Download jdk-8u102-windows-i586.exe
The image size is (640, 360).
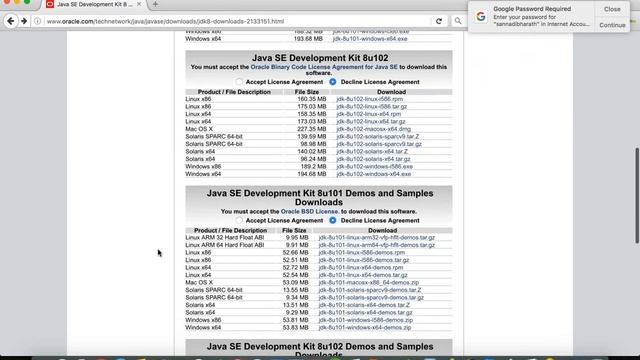pyautogui.click(x=374, y=166)
